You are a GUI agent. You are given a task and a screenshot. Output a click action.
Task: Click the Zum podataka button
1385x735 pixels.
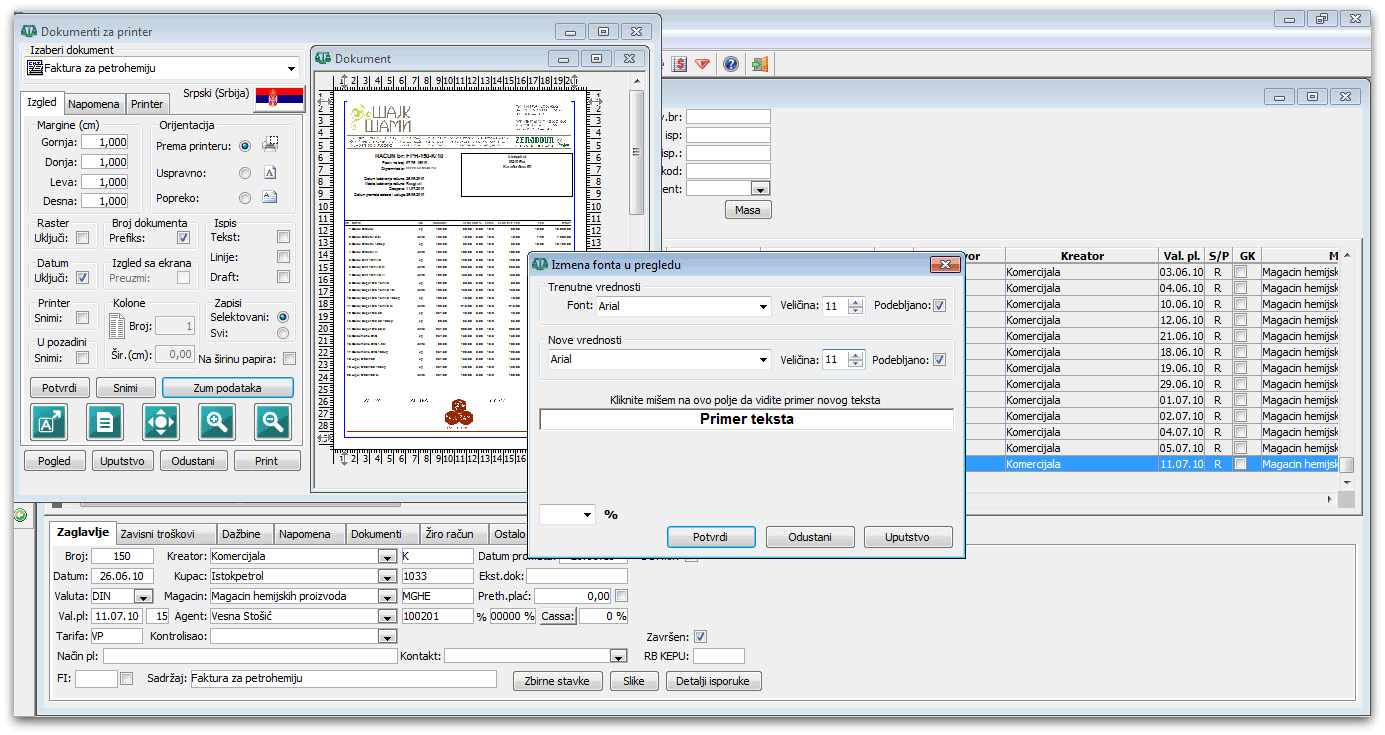point(228,388)
